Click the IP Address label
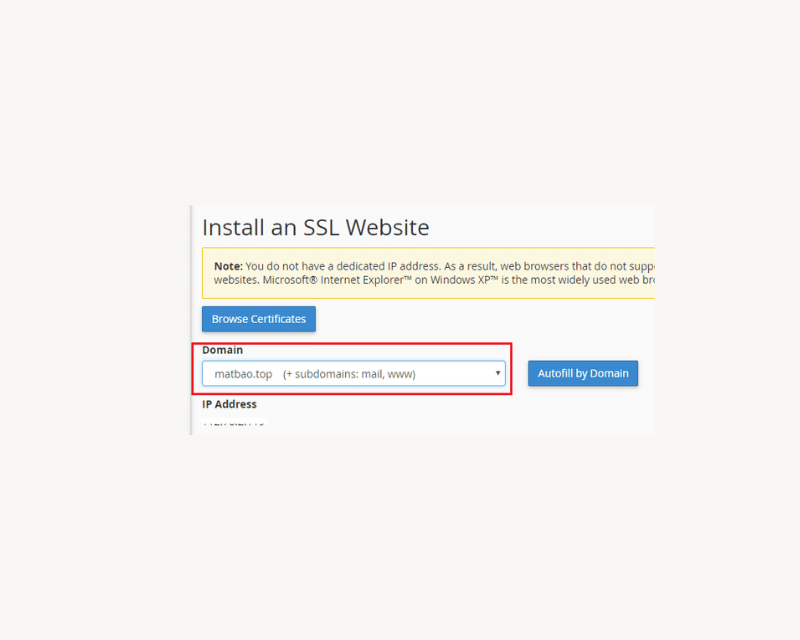The image size is (800, 640). coord(229,404)
